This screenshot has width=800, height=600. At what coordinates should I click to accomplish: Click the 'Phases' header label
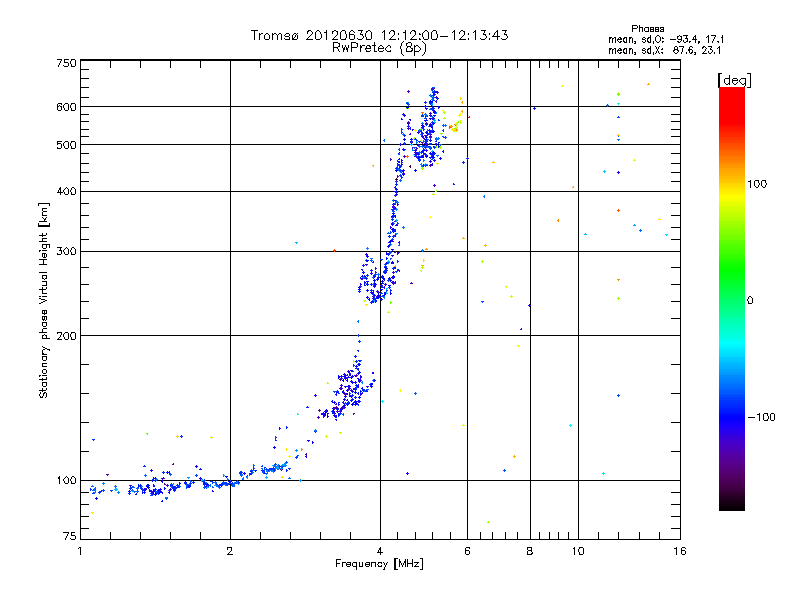647,29
